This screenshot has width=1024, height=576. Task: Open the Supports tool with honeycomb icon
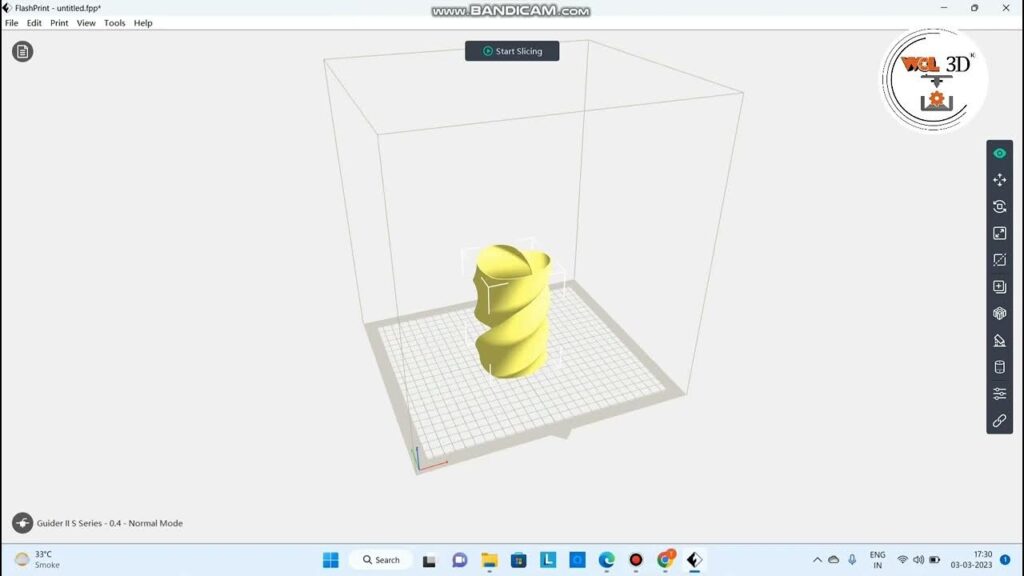pos(999,312)
